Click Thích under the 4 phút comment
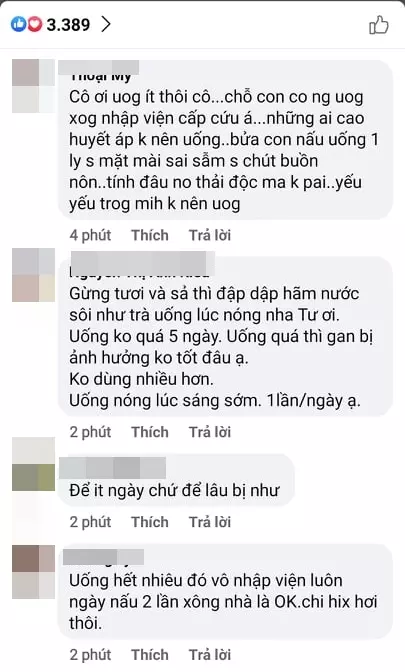The image size is (405, 672). click(150, 235)
